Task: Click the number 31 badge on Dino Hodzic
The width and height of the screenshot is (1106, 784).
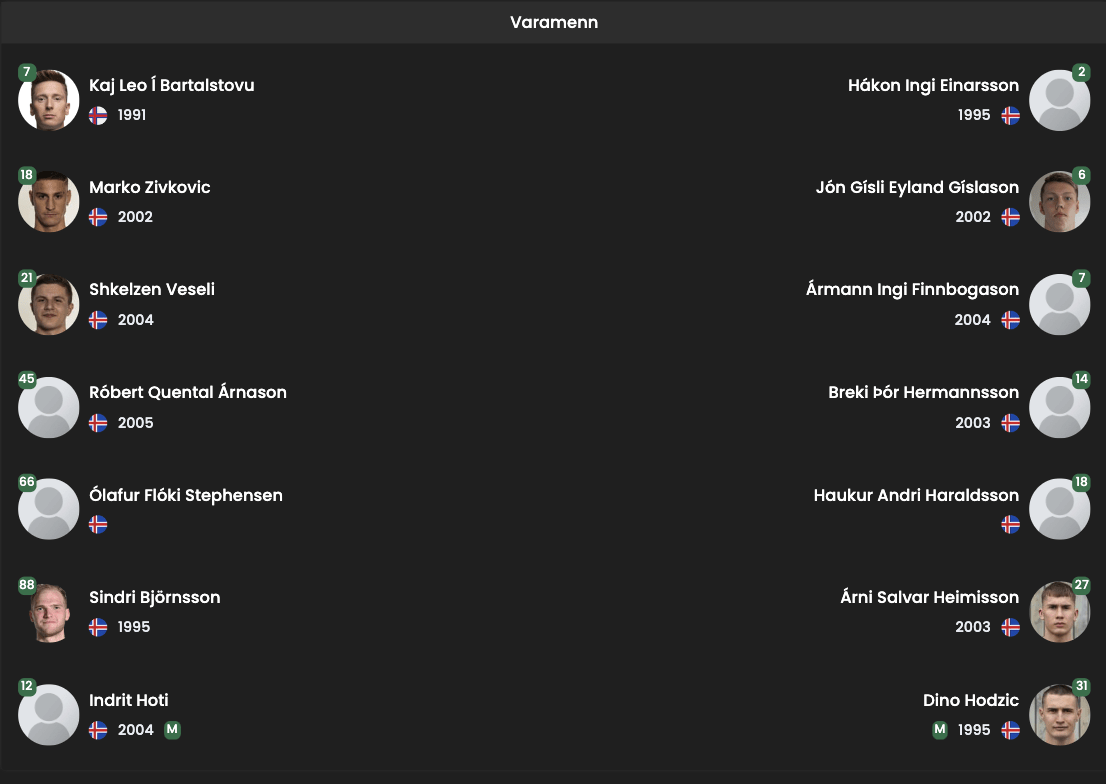Action: pyautogui.click(x=1081, y=687)
